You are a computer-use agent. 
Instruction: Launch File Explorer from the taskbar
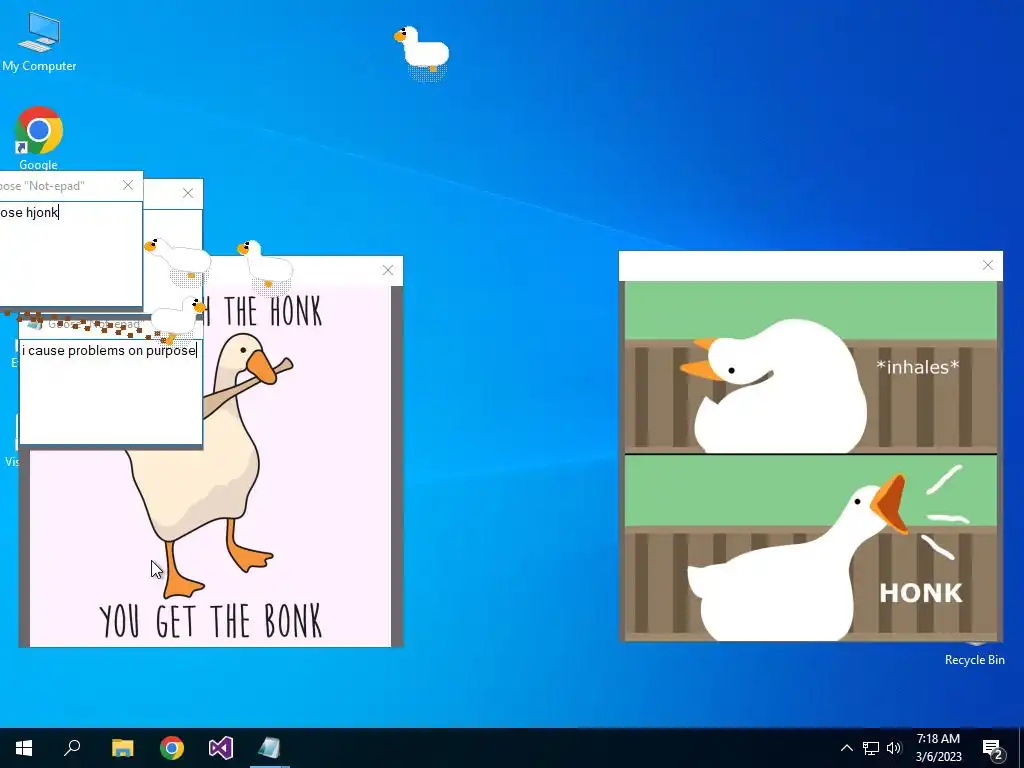click(x=122, y=748)
